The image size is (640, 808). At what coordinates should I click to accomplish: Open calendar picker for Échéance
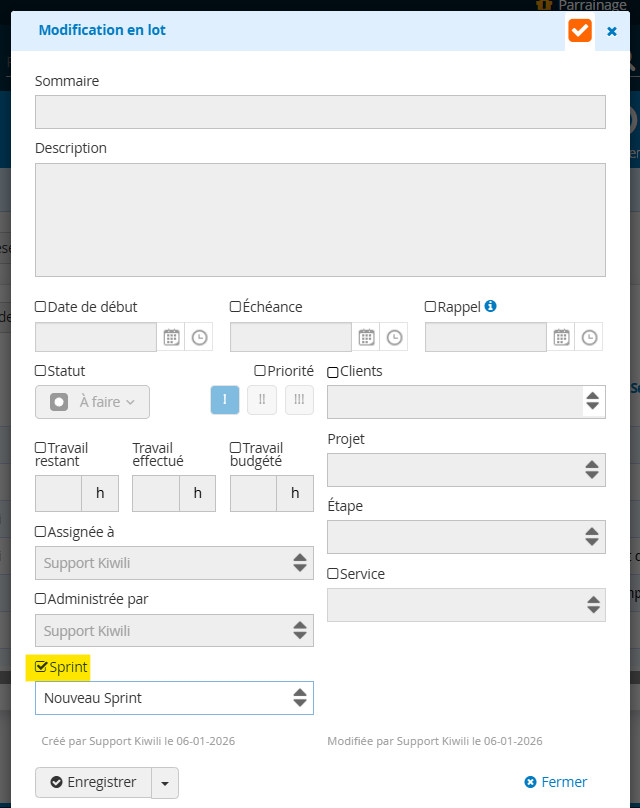coord(366,337)
